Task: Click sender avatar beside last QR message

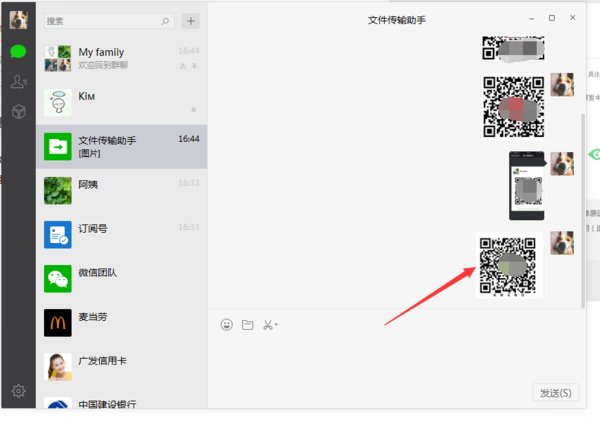Action: click(x=562, y=243)
